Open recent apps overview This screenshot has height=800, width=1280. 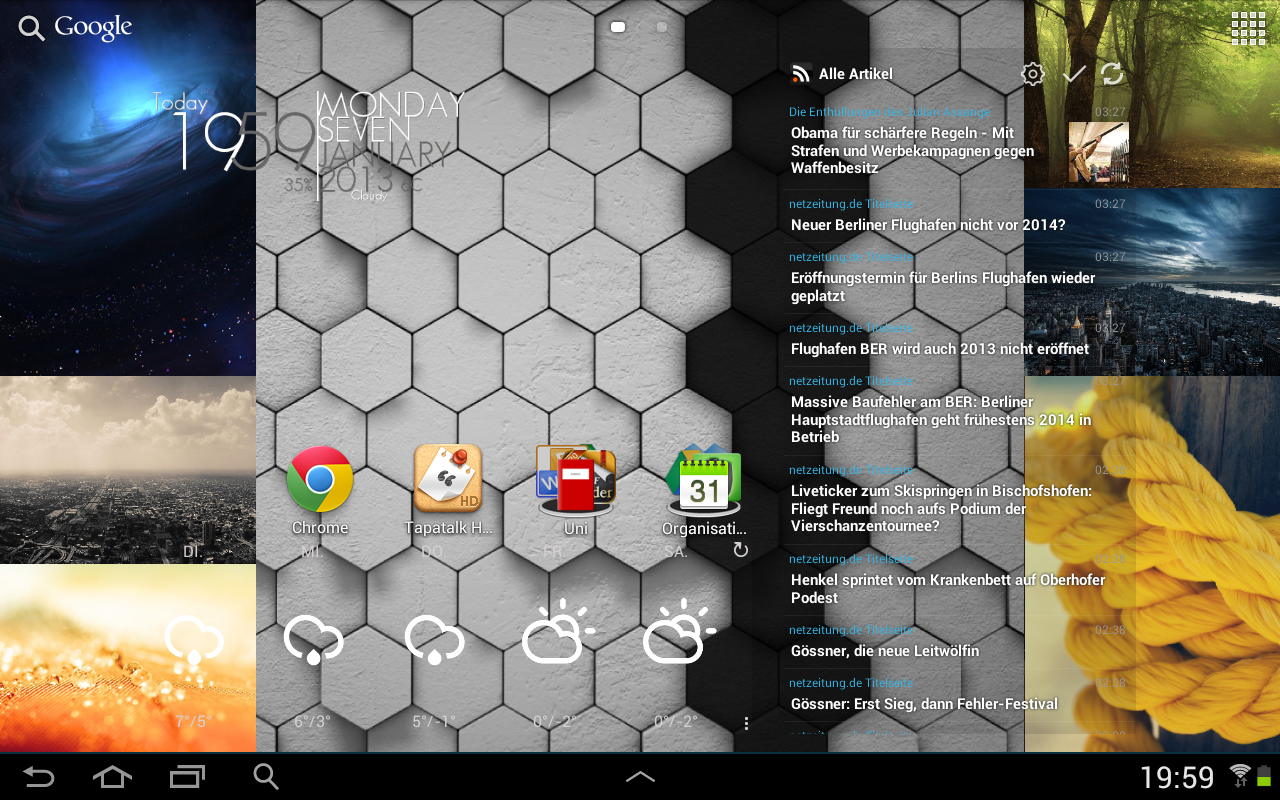187,777
